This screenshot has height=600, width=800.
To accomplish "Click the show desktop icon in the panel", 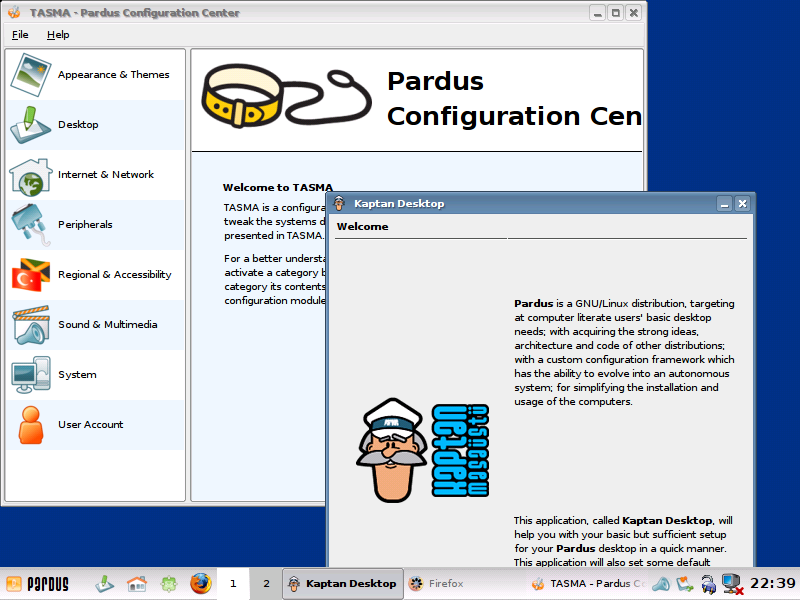I will click(x=105, y=584).
